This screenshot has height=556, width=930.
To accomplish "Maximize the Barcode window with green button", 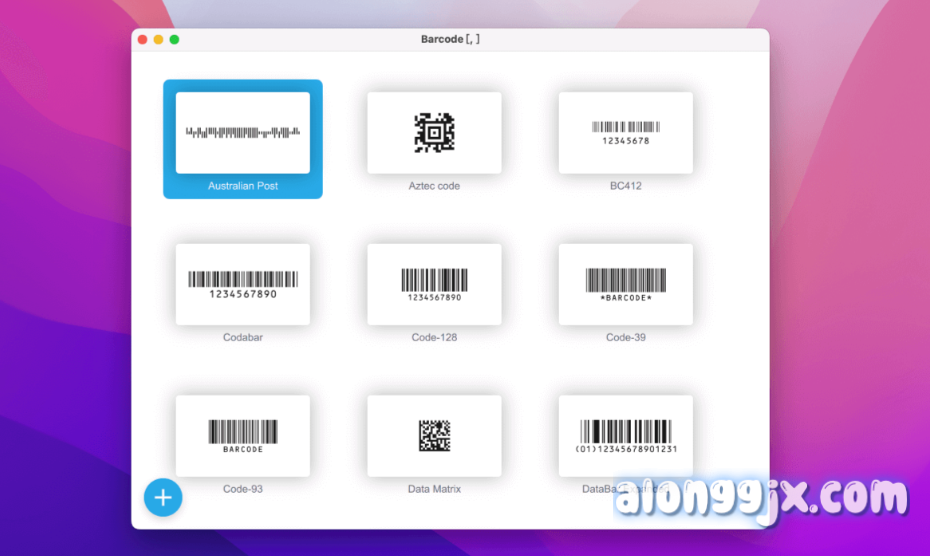I will pyautogui.click(x=174, y=39).
